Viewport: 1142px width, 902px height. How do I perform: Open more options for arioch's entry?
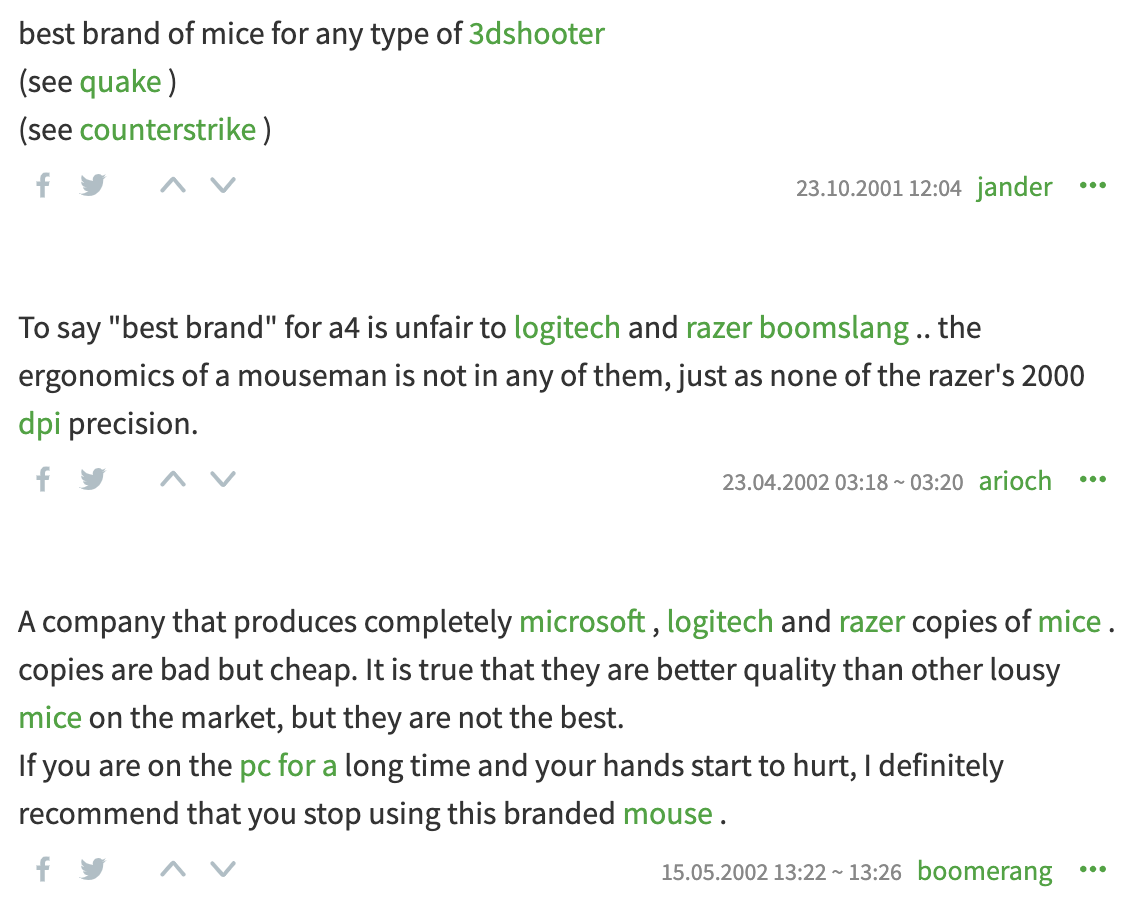point(1093,480)
